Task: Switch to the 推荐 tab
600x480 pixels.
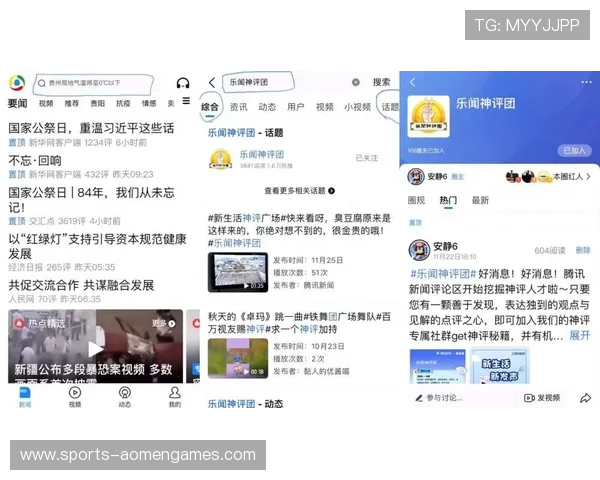Action: 72,103
